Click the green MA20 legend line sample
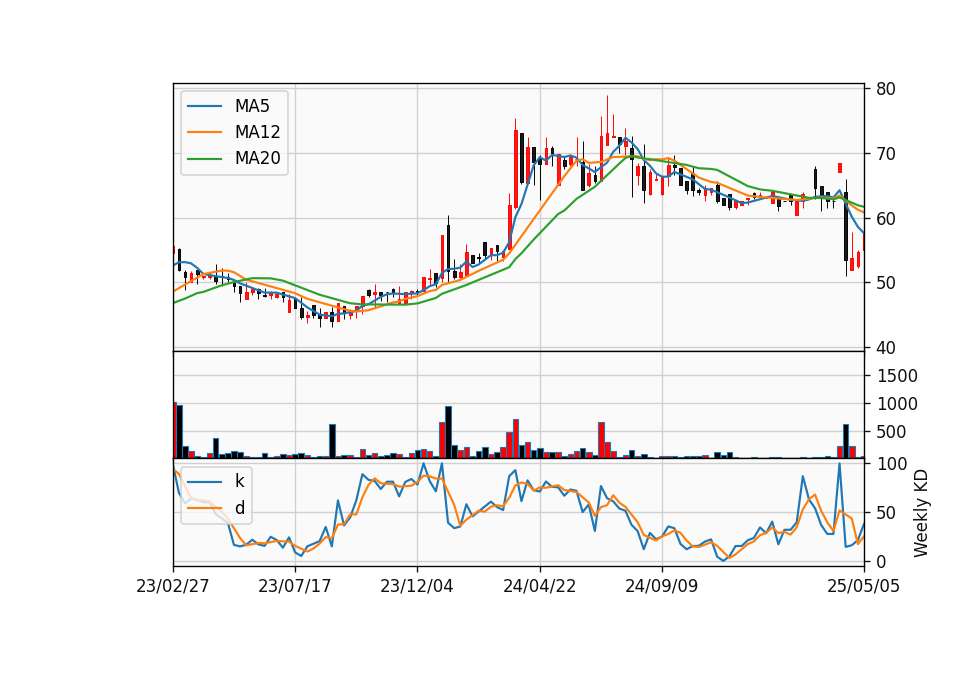960x690 pixels. (x=204, y=159)
